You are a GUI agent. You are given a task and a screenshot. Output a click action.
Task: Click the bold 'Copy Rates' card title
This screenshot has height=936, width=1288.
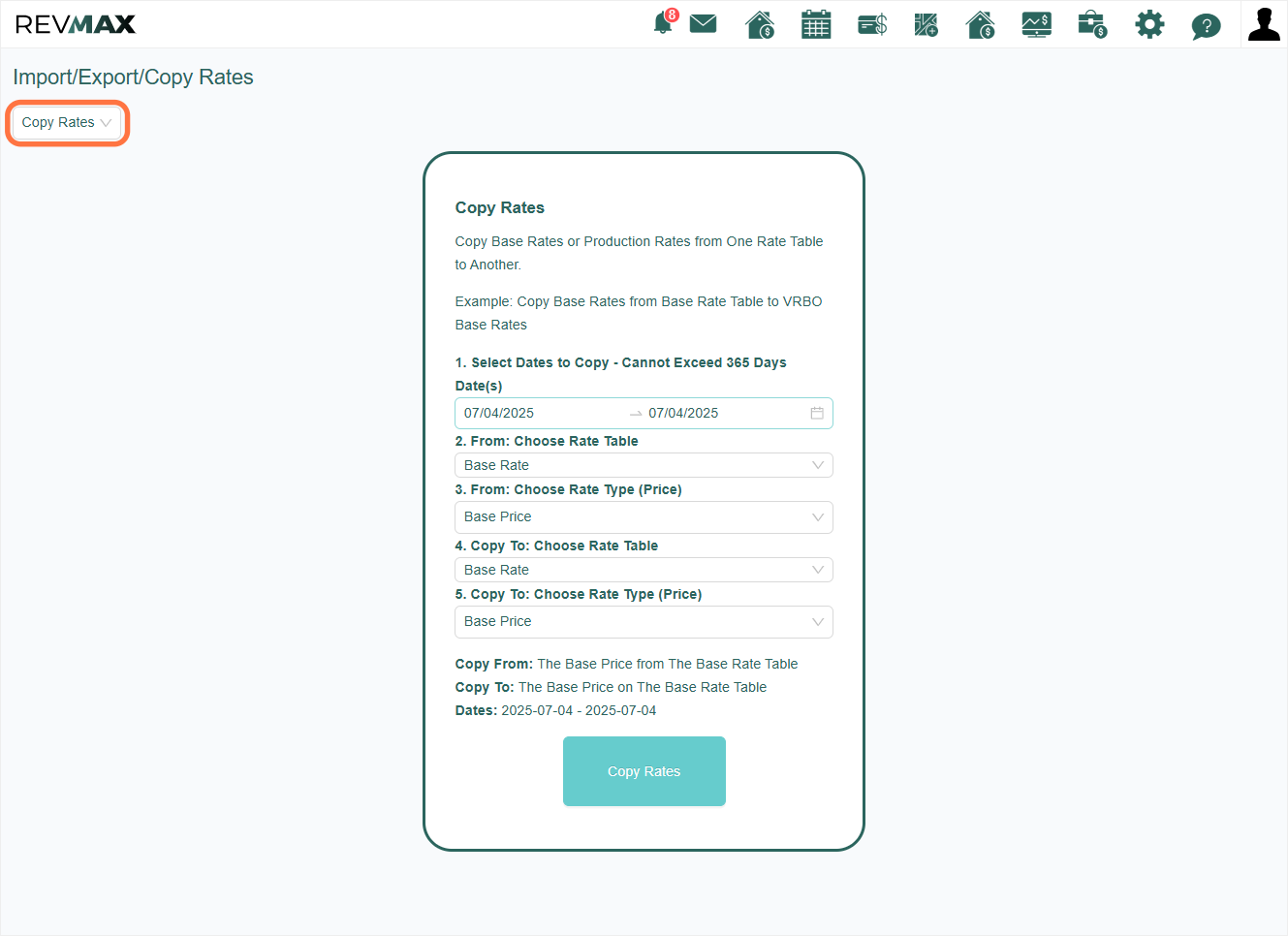click(500, 207)
